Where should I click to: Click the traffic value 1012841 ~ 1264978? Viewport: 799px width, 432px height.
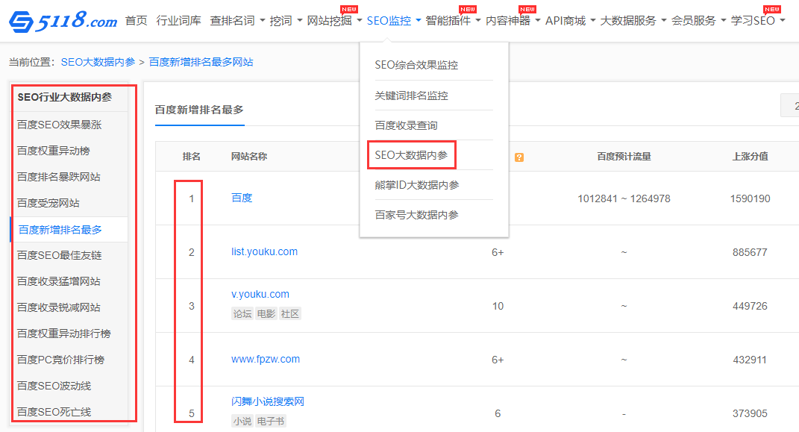tap(624, 199)
